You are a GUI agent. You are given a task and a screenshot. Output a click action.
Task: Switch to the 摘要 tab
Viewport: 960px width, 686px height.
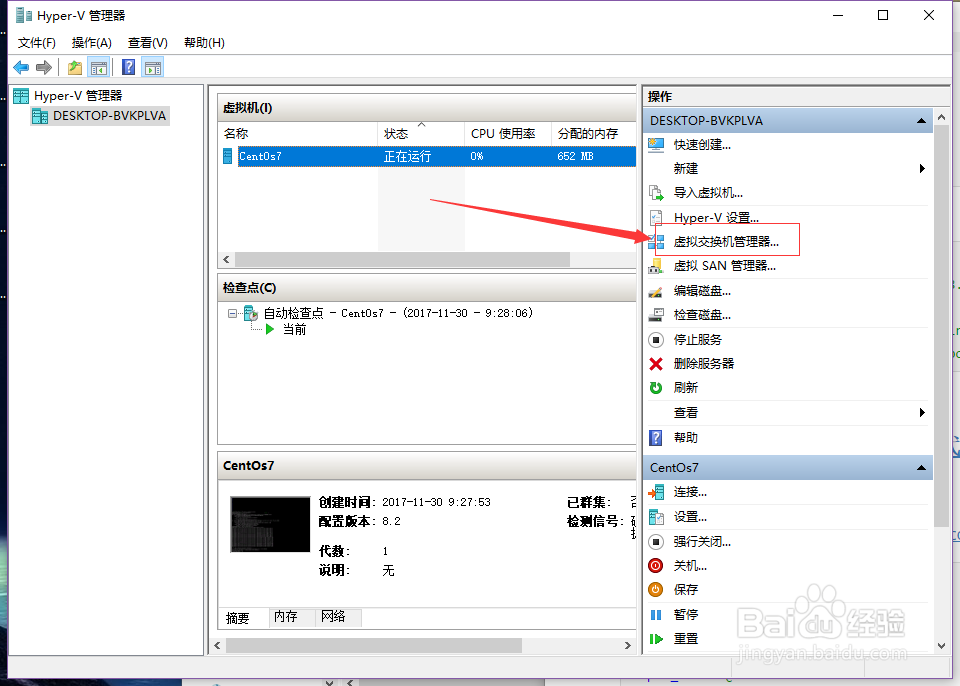(238, 618)
